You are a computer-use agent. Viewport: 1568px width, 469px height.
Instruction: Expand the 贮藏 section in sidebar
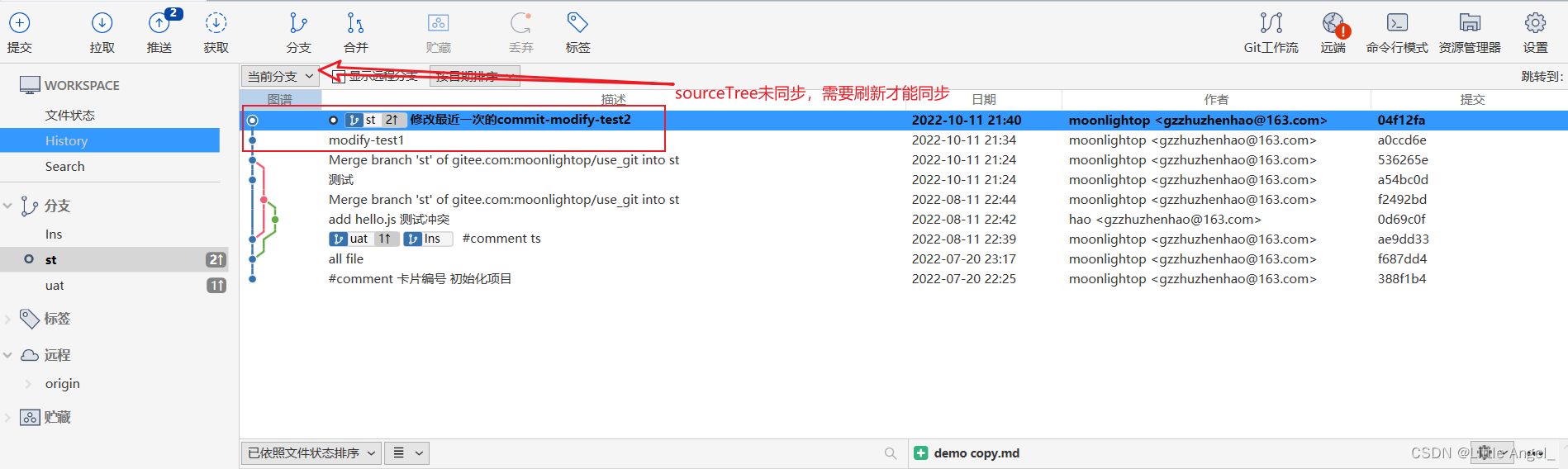(x=7, y=417)
